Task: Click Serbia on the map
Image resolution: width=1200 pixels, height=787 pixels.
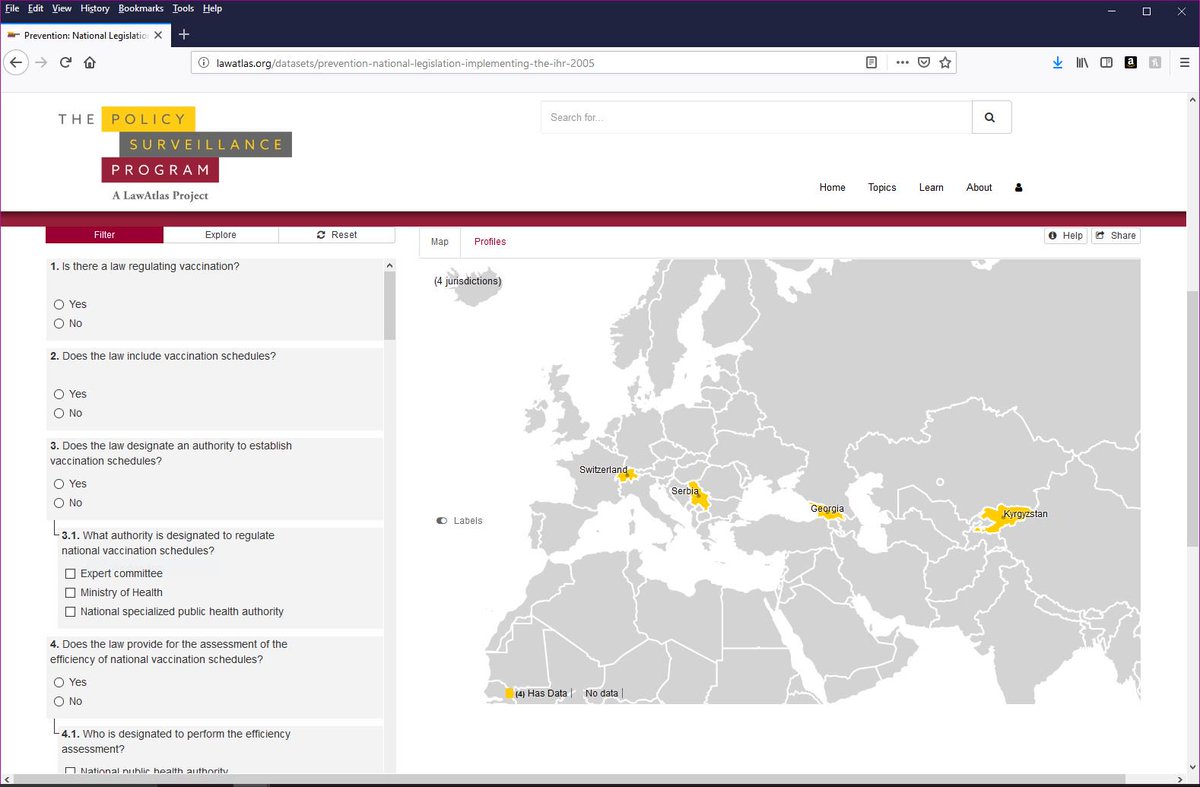Action: click(x=697, y=497)
